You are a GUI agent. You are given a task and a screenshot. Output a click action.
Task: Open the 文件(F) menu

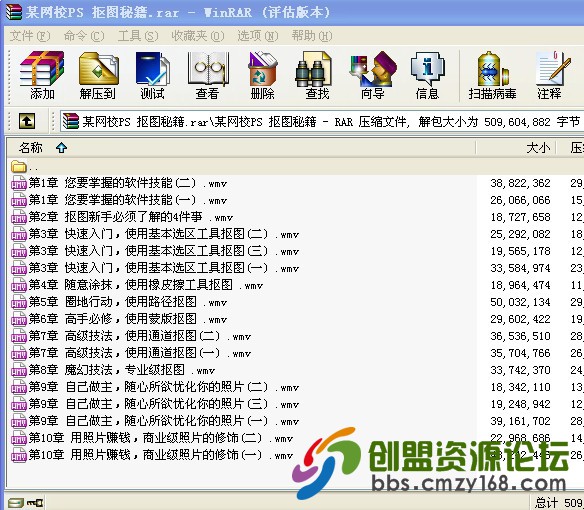[30, 36]
